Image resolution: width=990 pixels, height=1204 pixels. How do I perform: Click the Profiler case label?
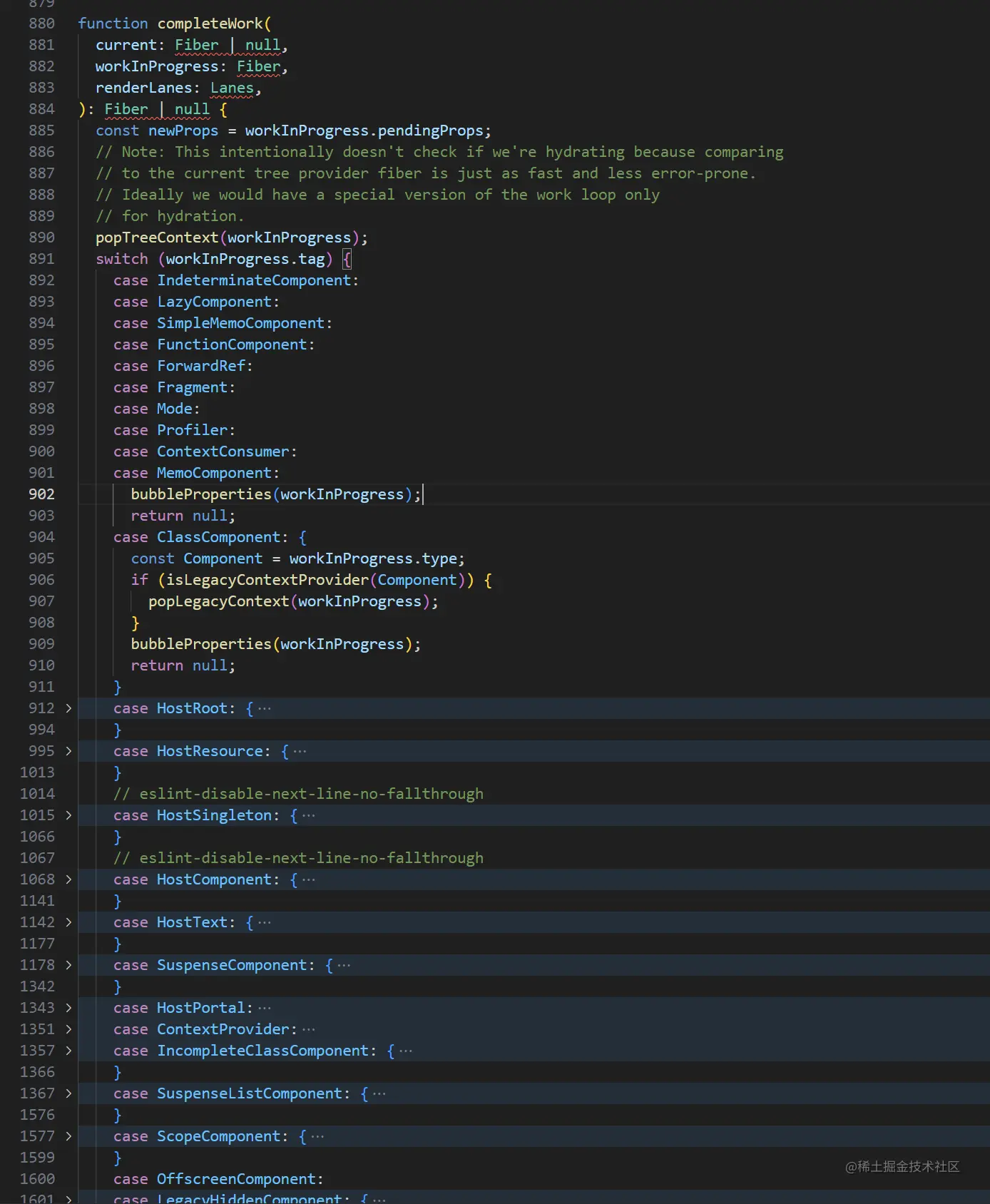pos(193,430)
